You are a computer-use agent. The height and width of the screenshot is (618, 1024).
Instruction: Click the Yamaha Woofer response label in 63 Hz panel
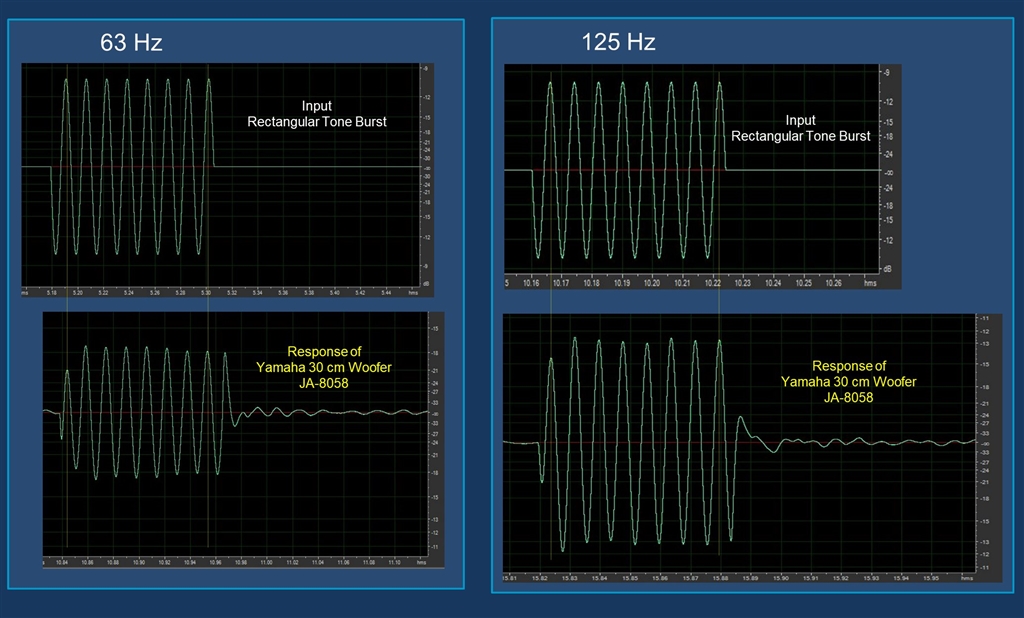(324, 367)
